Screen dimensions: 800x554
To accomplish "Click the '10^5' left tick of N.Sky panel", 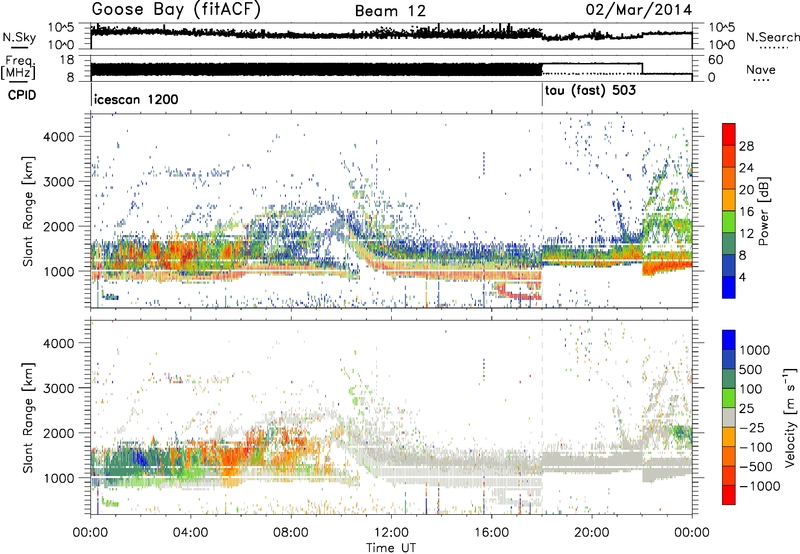I will pos(61,27).
